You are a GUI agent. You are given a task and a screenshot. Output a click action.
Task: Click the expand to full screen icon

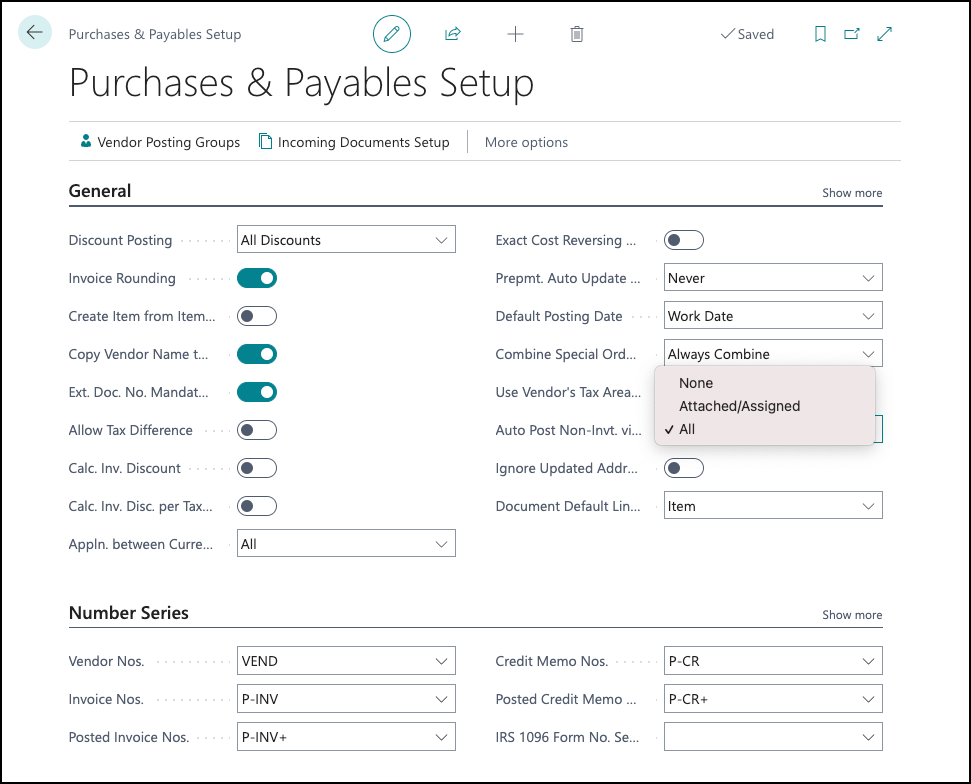[884, 34]
